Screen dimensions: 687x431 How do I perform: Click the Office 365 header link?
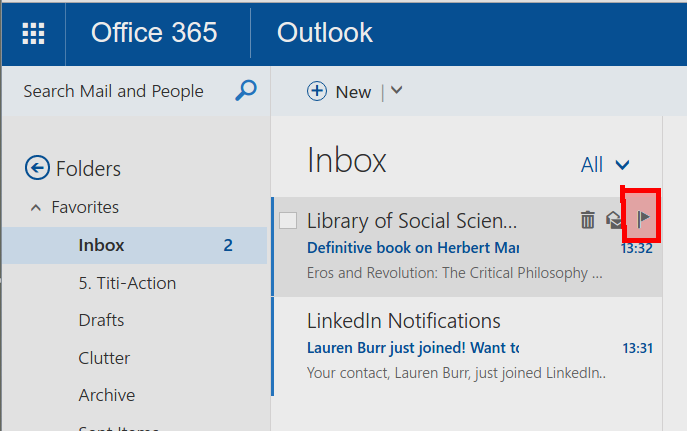(x=154, y=32)
